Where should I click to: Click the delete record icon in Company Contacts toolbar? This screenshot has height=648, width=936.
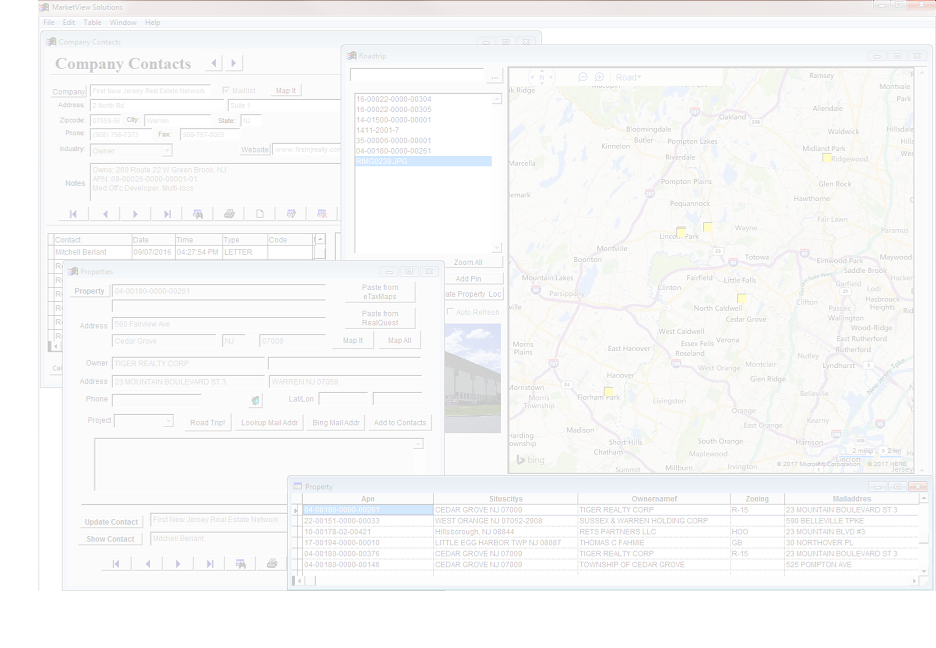point(322,214)
